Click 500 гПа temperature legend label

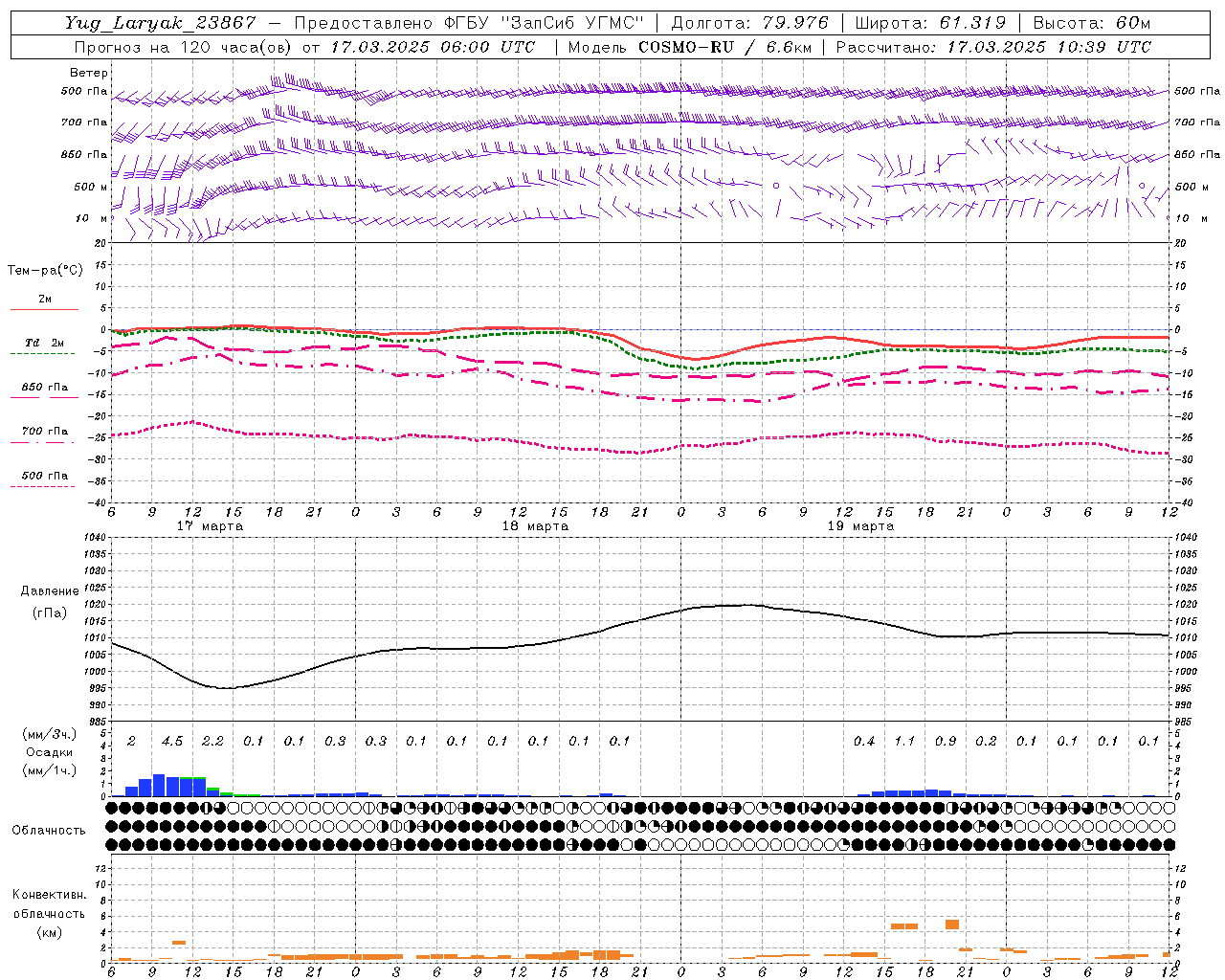pyautogui.click(x=45, y=476)
